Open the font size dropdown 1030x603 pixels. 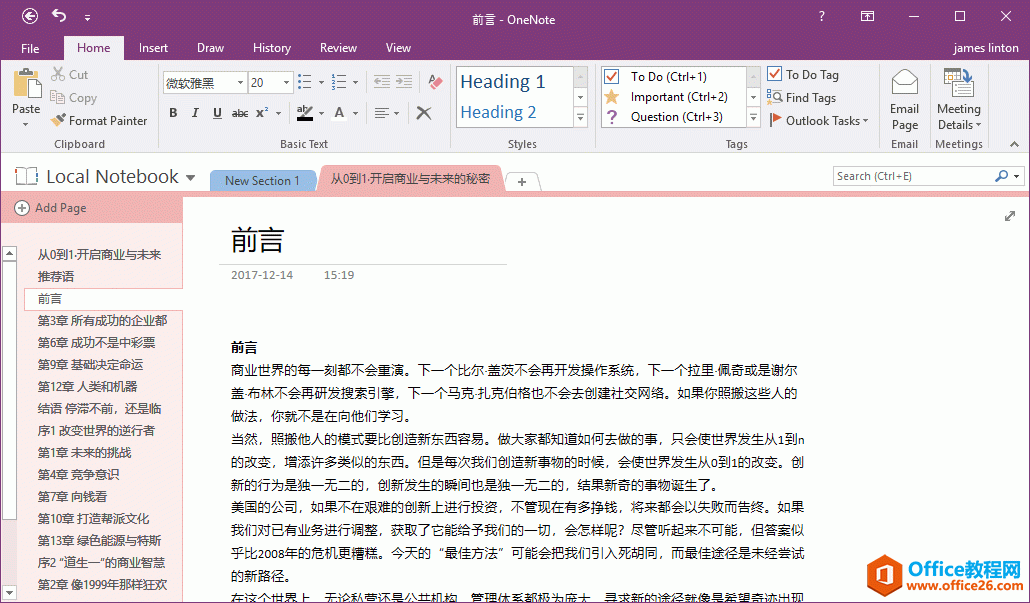(x=287, y=83)
